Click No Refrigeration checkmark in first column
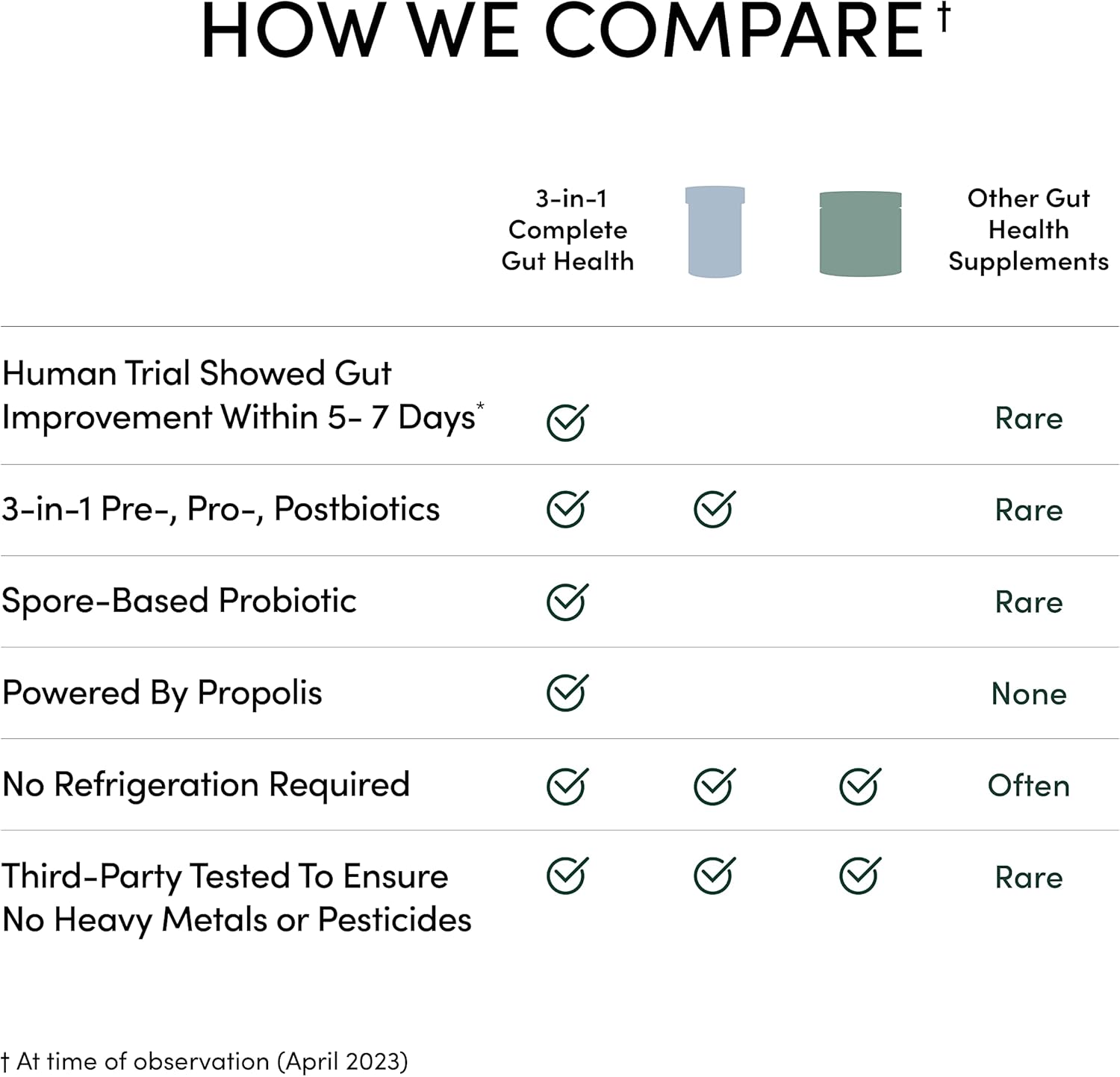The image size is (1120, 1077). 567,785
